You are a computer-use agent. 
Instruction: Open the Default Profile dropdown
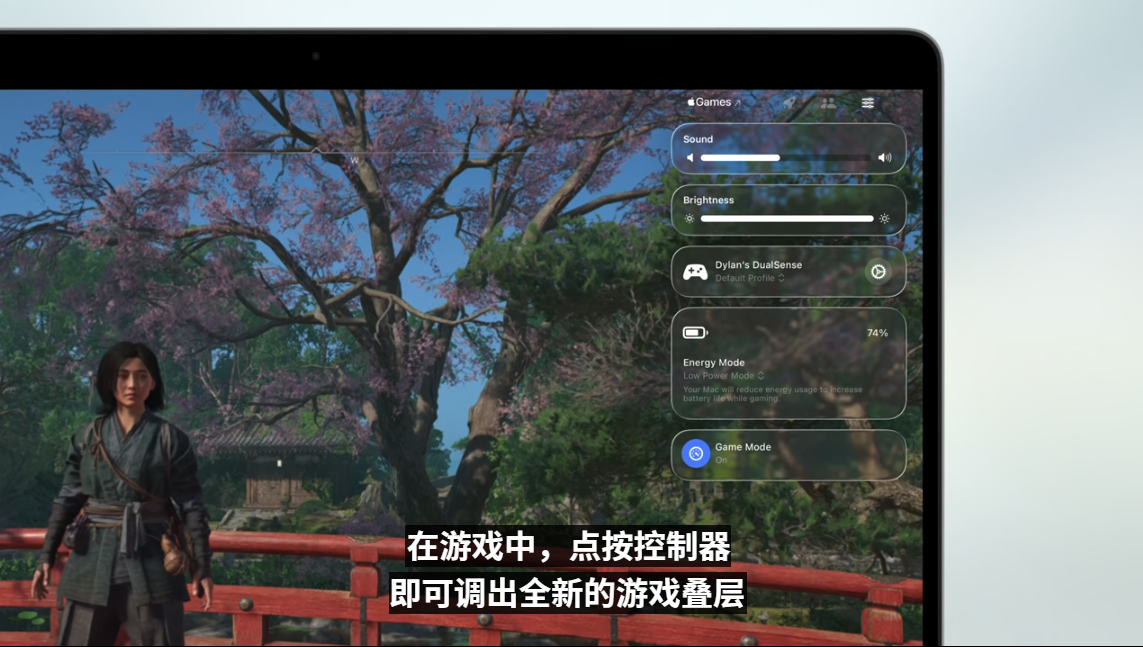pyautogui.click(x=749, y=278)
